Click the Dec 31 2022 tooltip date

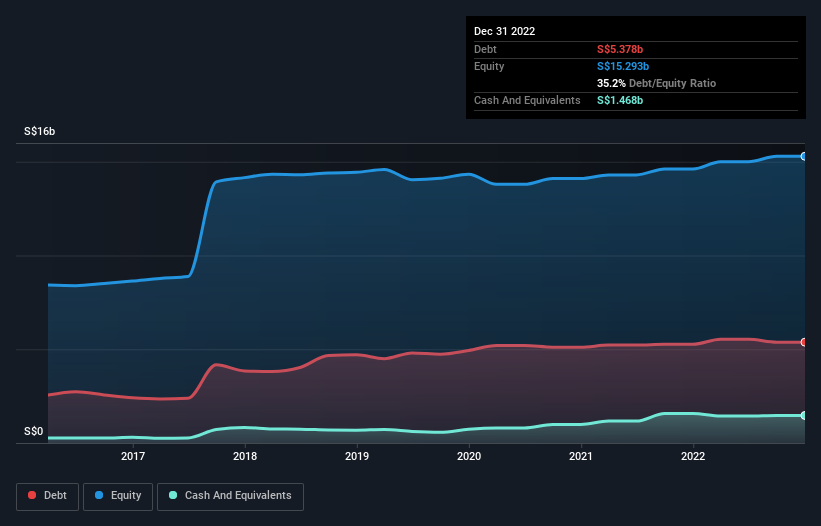(505, 31)
